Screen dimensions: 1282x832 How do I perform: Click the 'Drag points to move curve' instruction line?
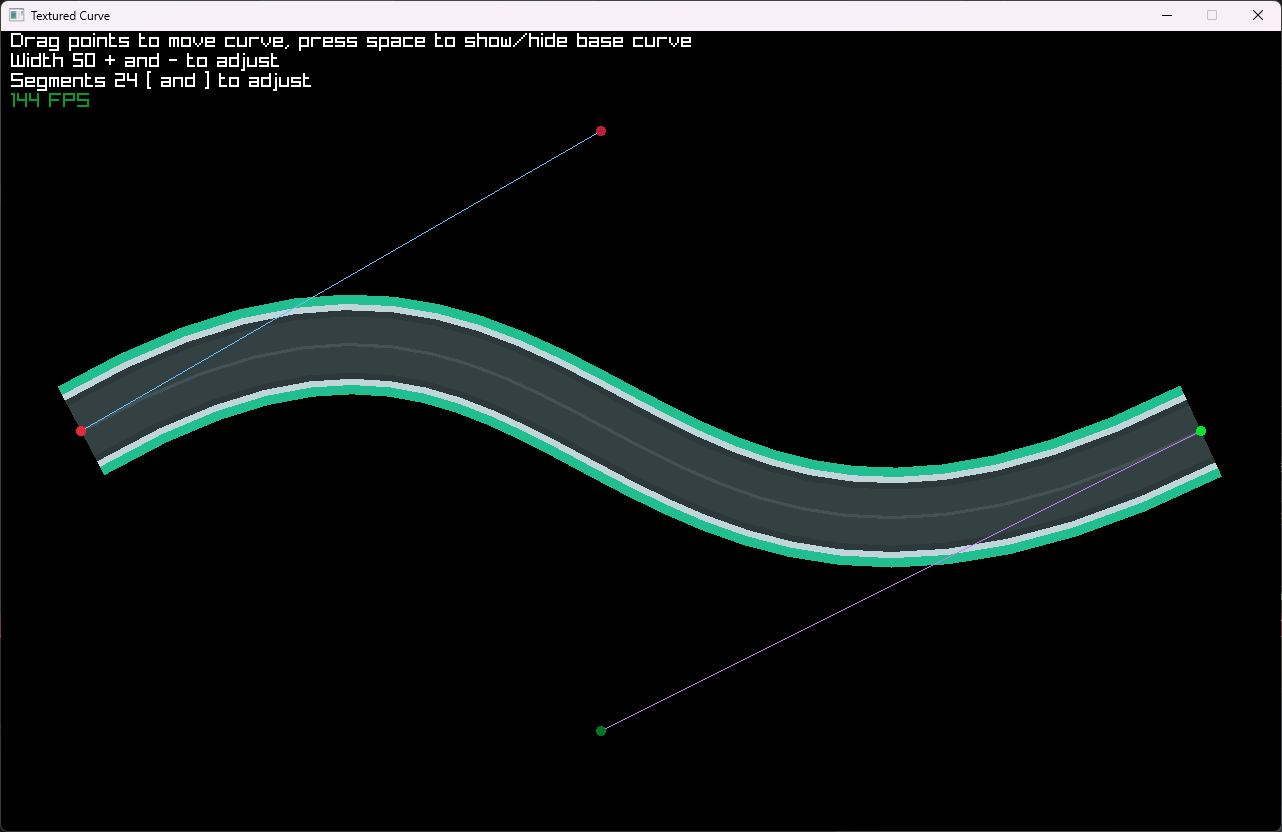pyautogui.click(x=350, y=41)
